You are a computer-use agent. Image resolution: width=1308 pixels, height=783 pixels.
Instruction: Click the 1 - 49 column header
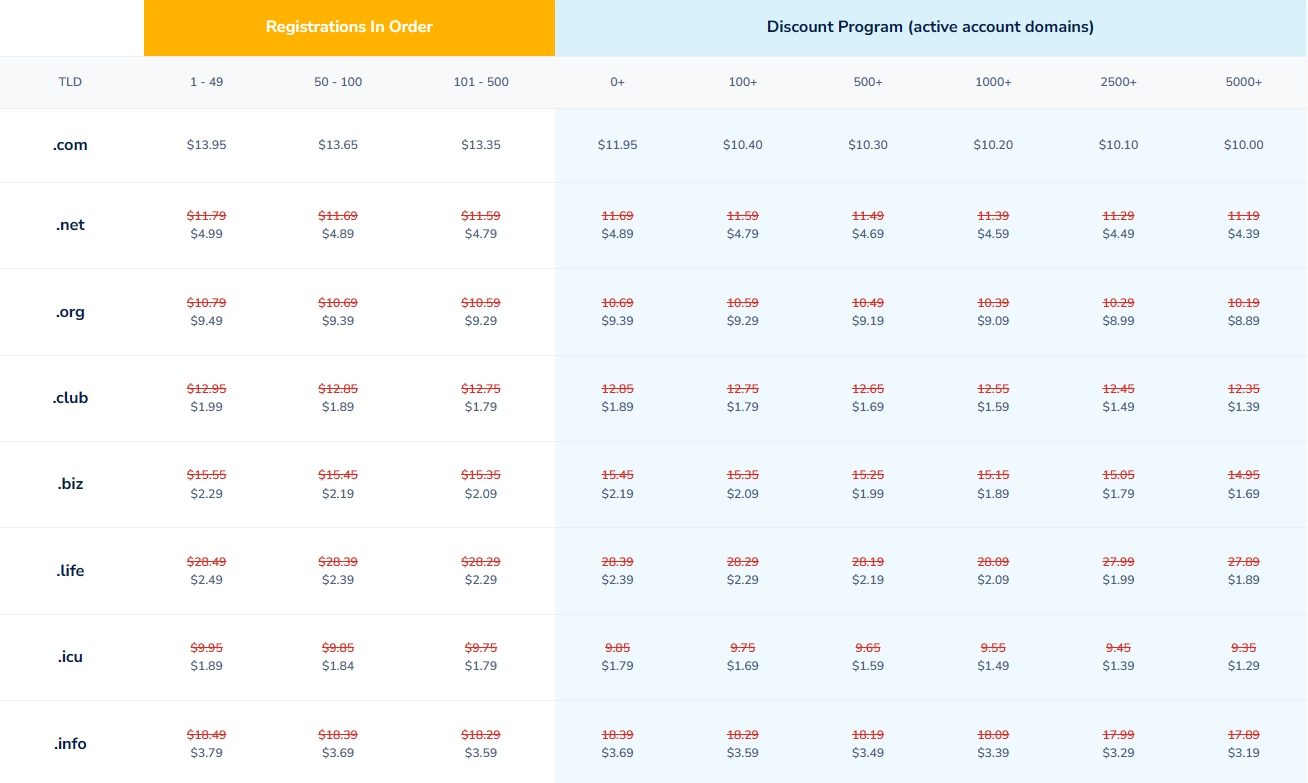206,82
